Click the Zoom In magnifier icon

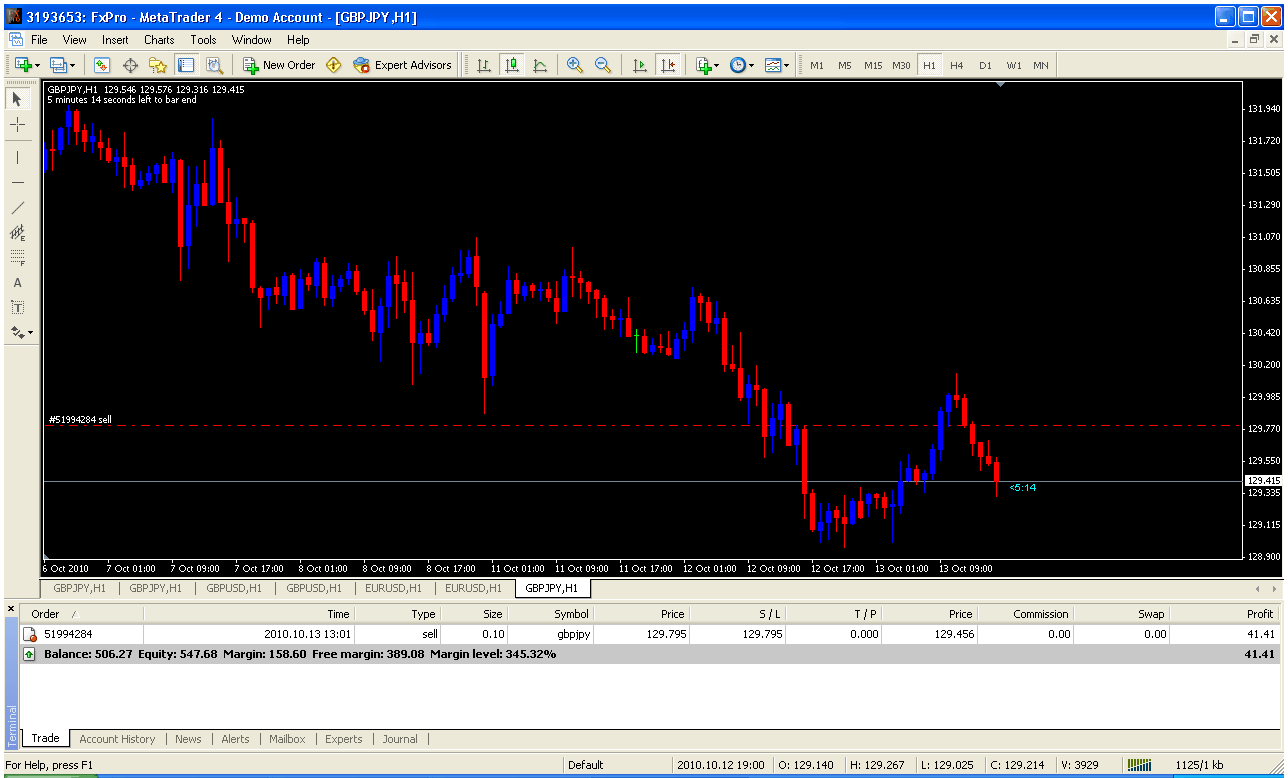[575, 65]
